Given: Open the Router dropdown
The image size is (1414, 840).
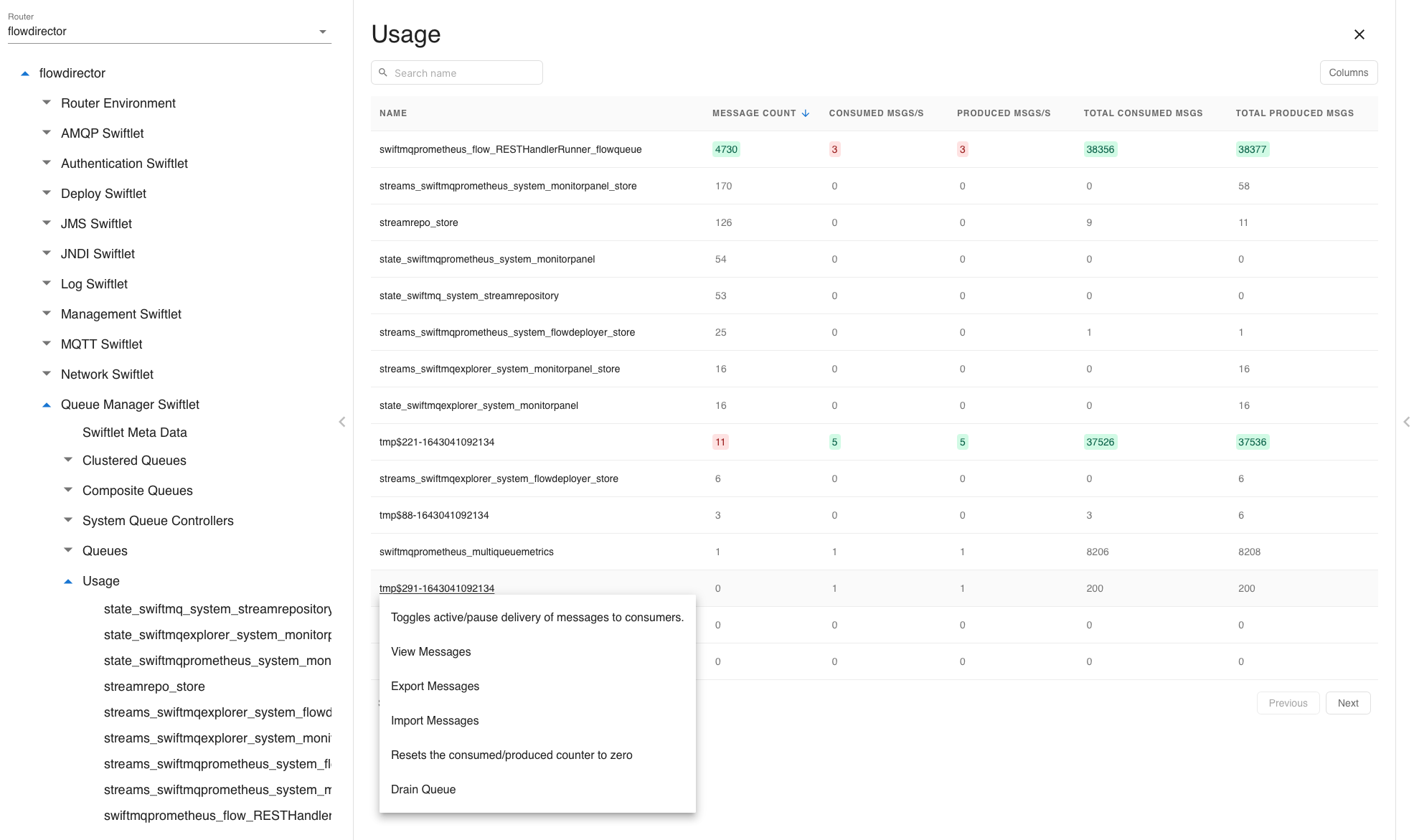Looking at the screenshot, I should 322,32.
